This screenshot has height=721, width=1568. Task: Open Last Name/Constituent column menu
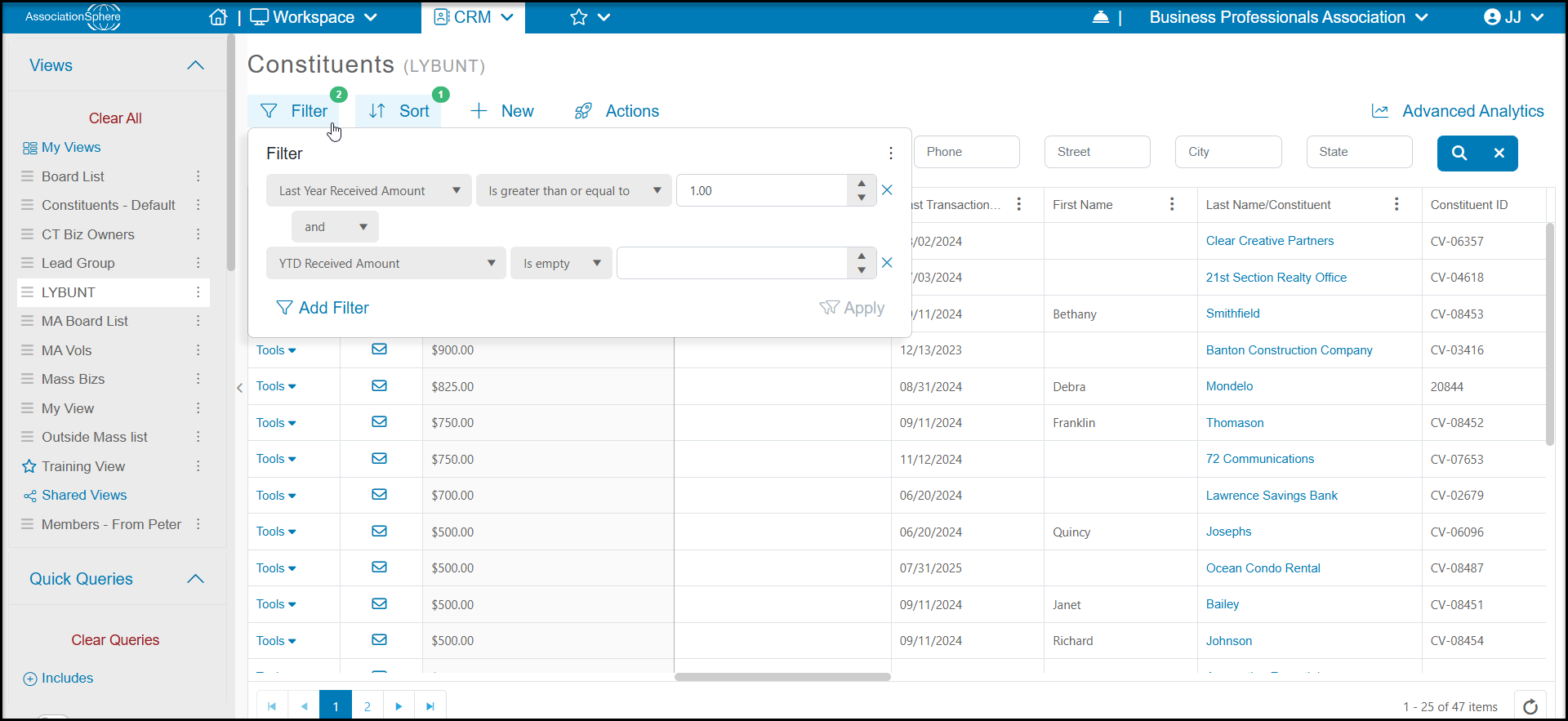pos(1396,204)
